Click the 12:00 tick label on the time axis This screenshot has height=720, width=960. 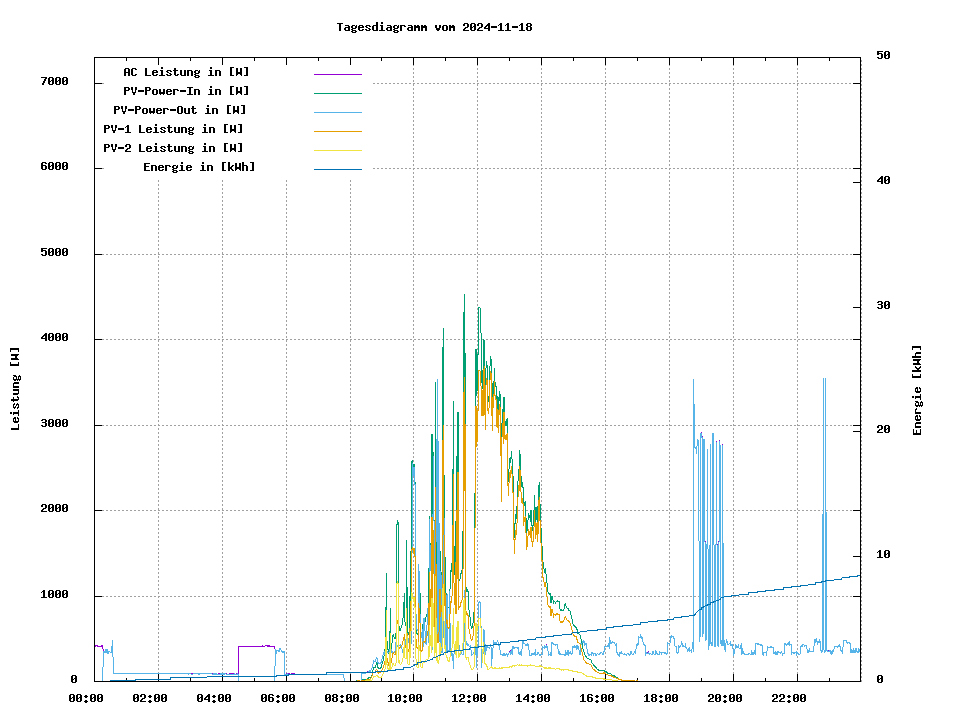tap(469, 698)
